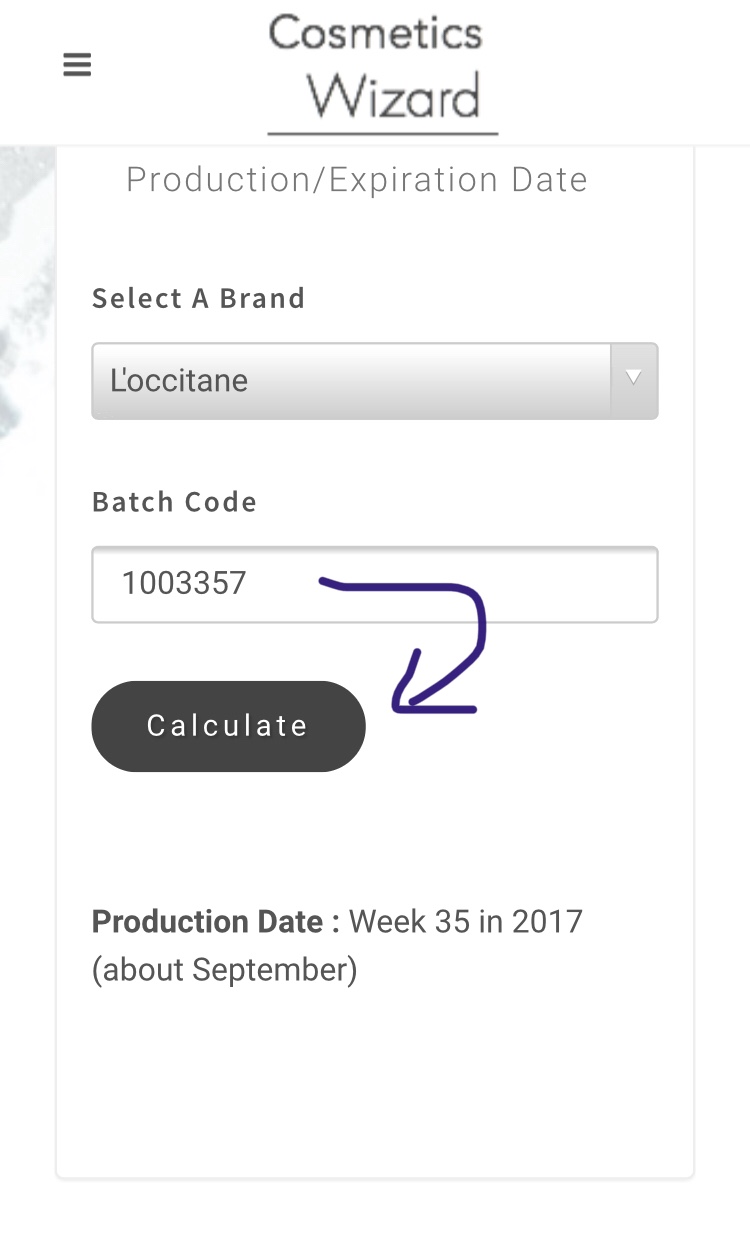Open the hamburger navigation menu
750x1250 pixels.
pyautogui.click(x=77, y=65)
